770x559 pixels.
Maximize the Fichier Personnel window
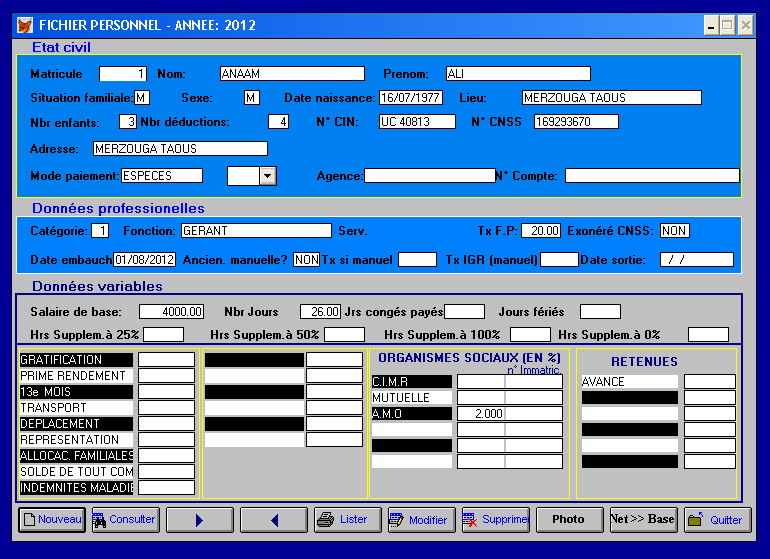click(x=728, y=25)
